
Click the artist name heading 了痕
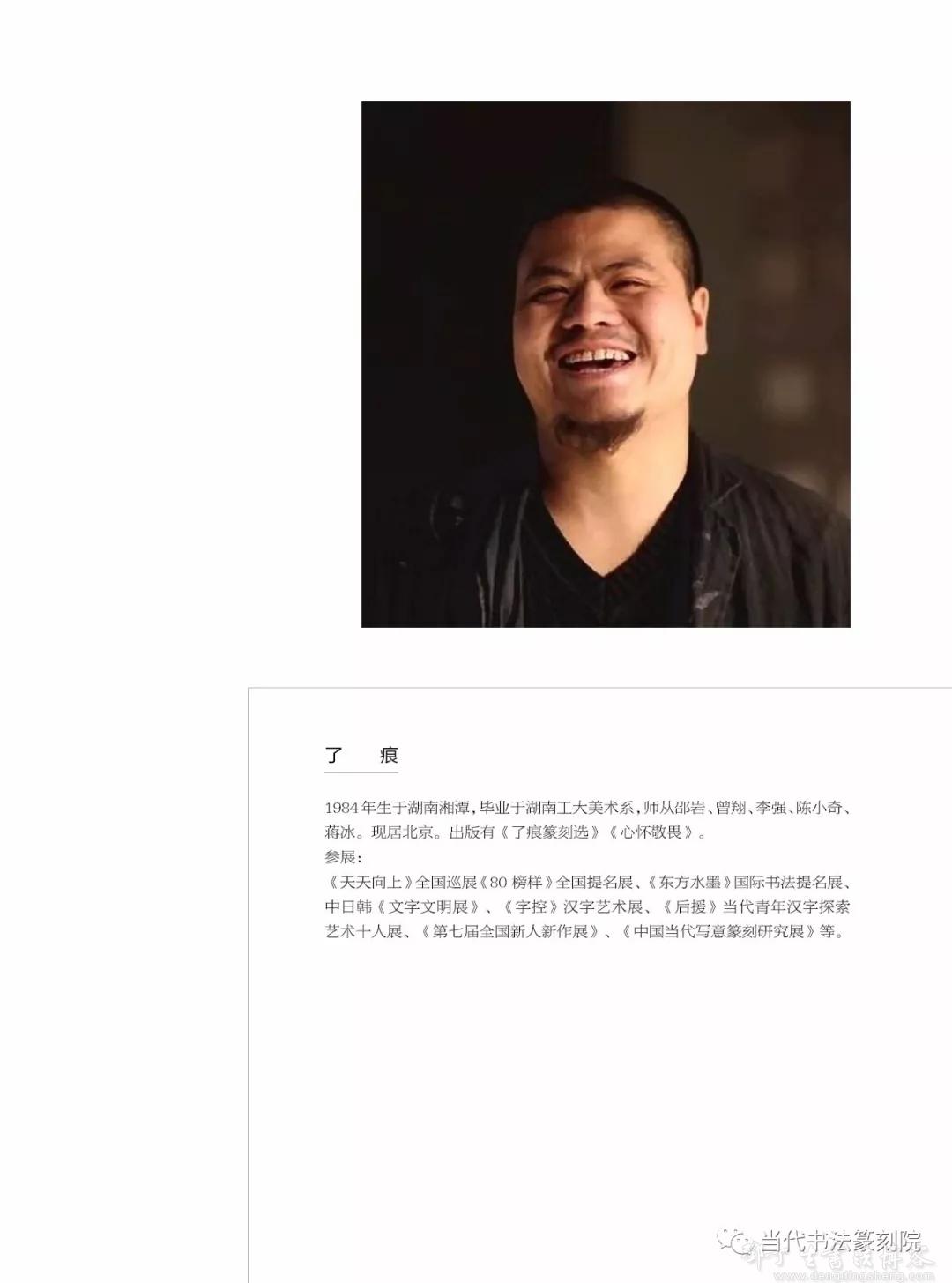click(x=361, y=755)
